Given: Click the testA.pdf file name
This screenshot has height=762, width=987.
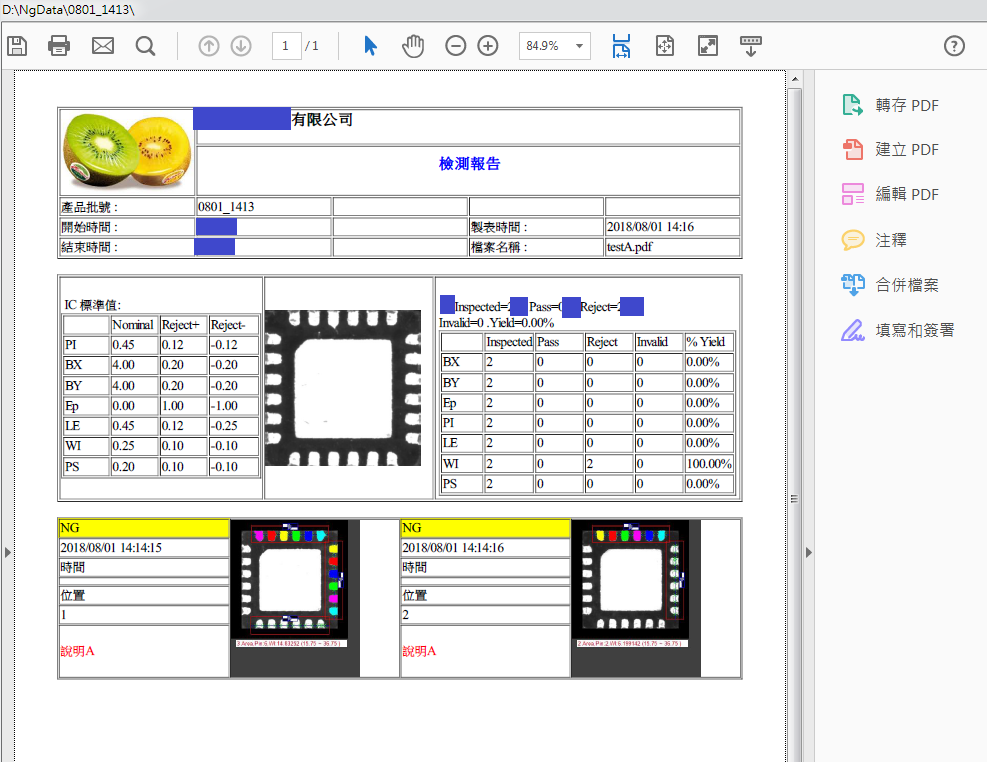Looking at the screenshot, I should click(629, 247).
